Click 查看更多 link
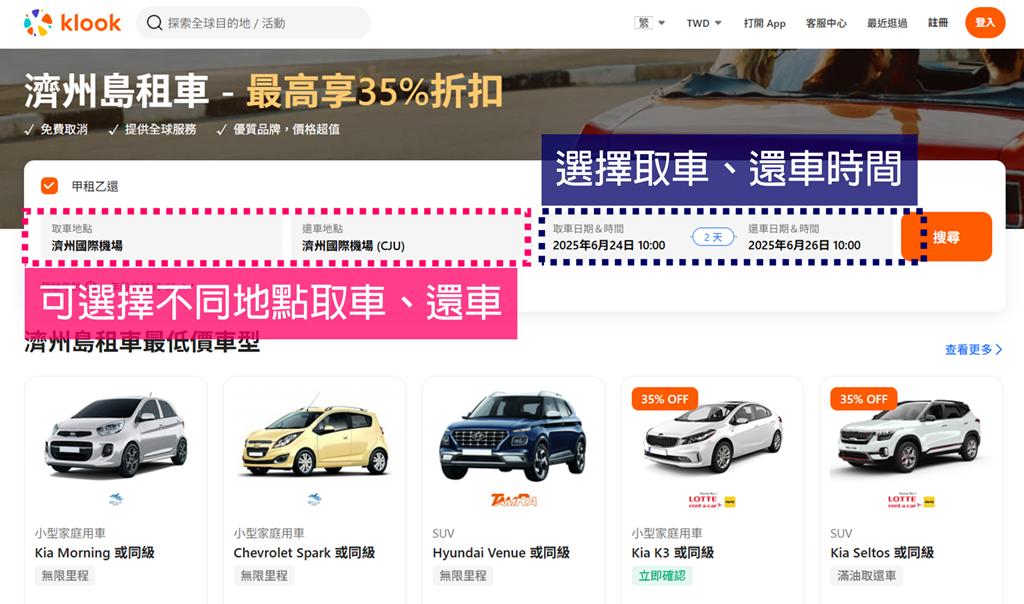The height and width of the screenshot is (604, 1024). tap(973, 349)
